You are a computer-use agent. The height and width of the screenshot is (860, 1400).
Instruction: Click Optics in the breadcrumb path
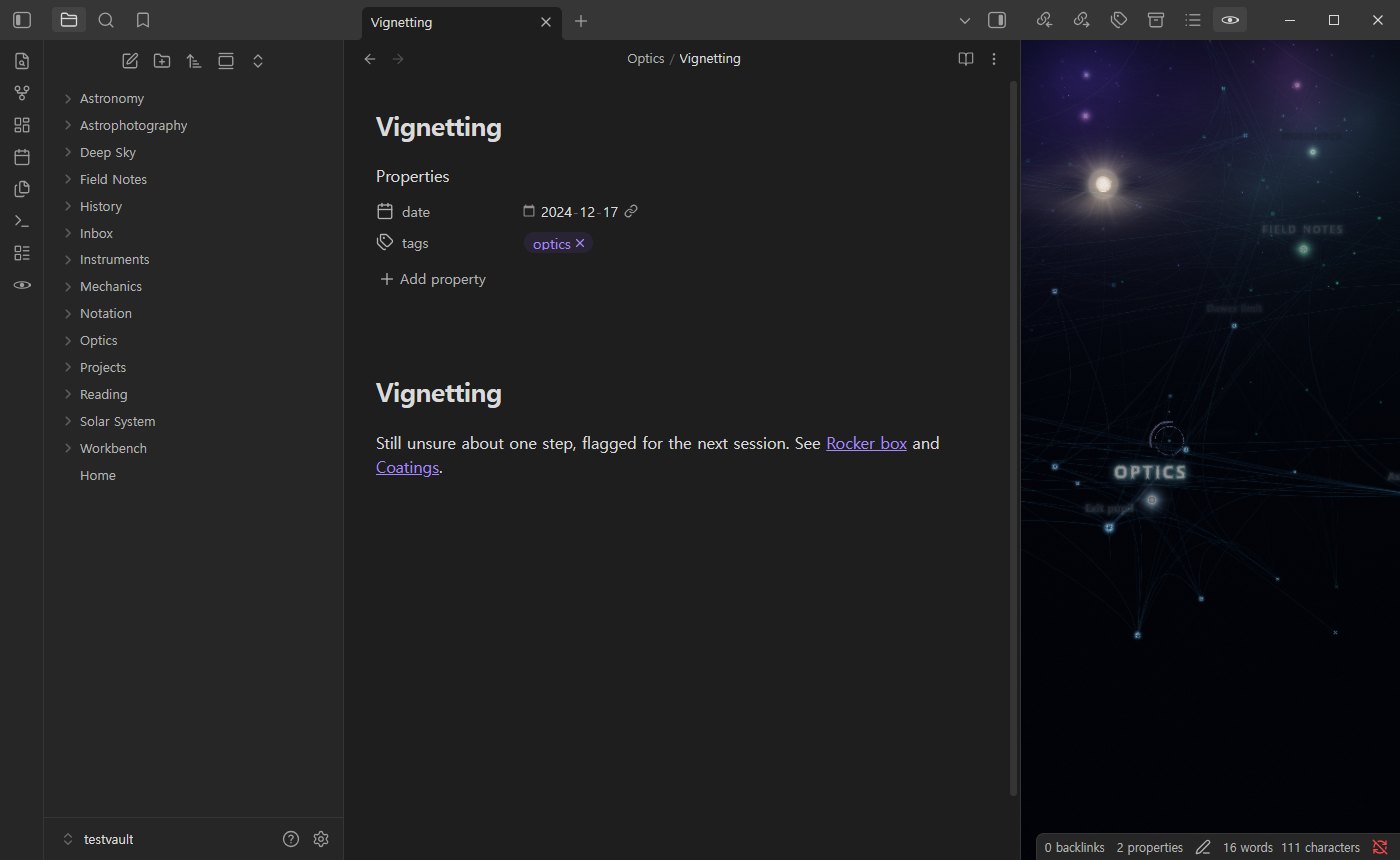[646, 59]
